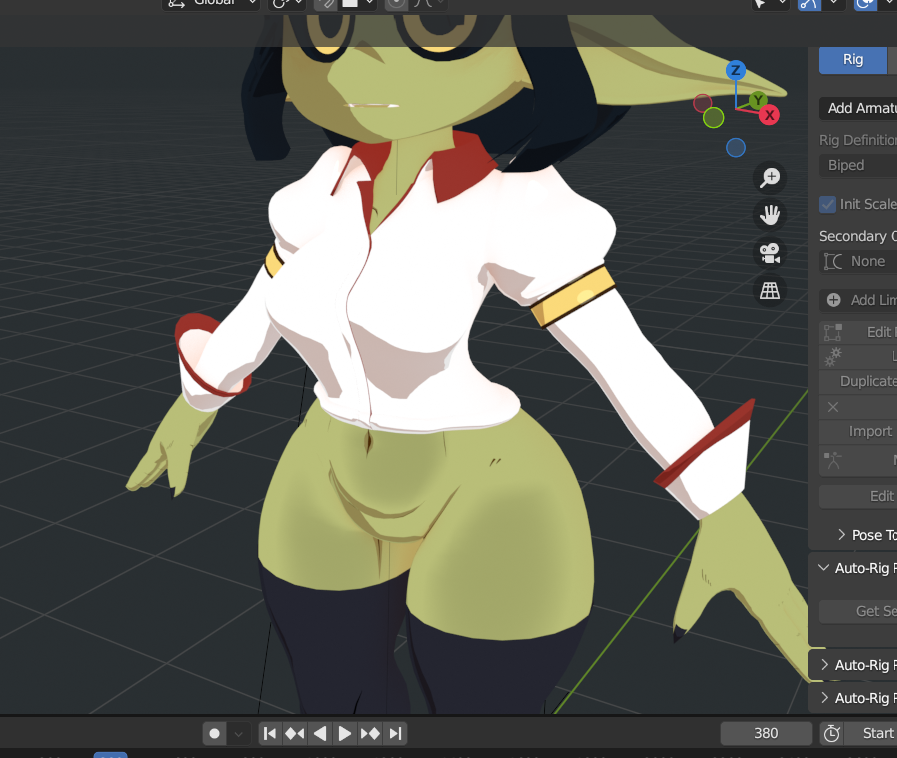Open the Global transform orientation dropdown
The width and height of the screenshot is (897, 758).
click(x=211, y=4)
